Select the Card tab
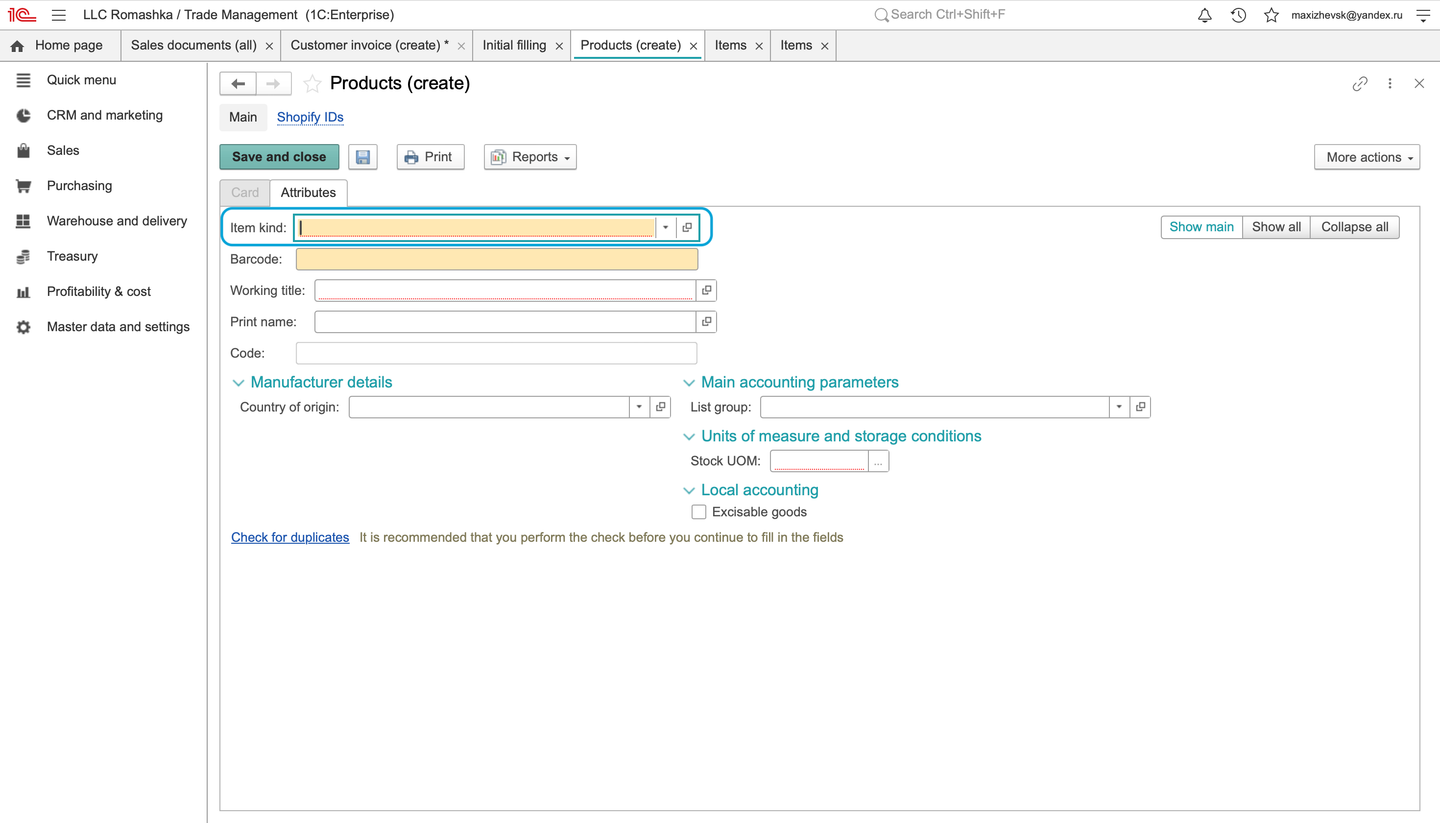The height and width of the screenshot is (823, 1440). [245, 193]
